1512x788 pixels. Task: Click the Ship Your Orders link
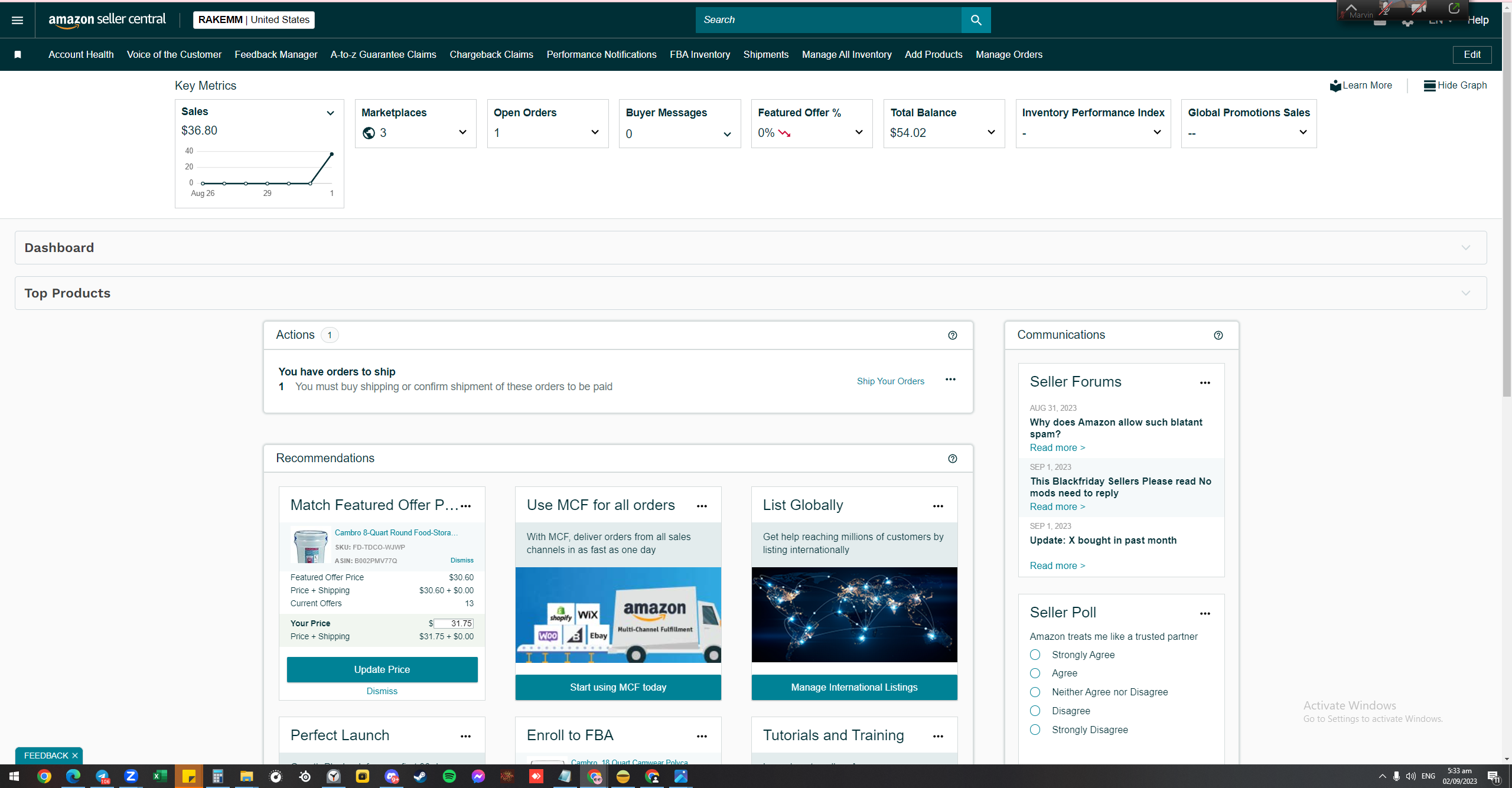[x=891, y=381]
